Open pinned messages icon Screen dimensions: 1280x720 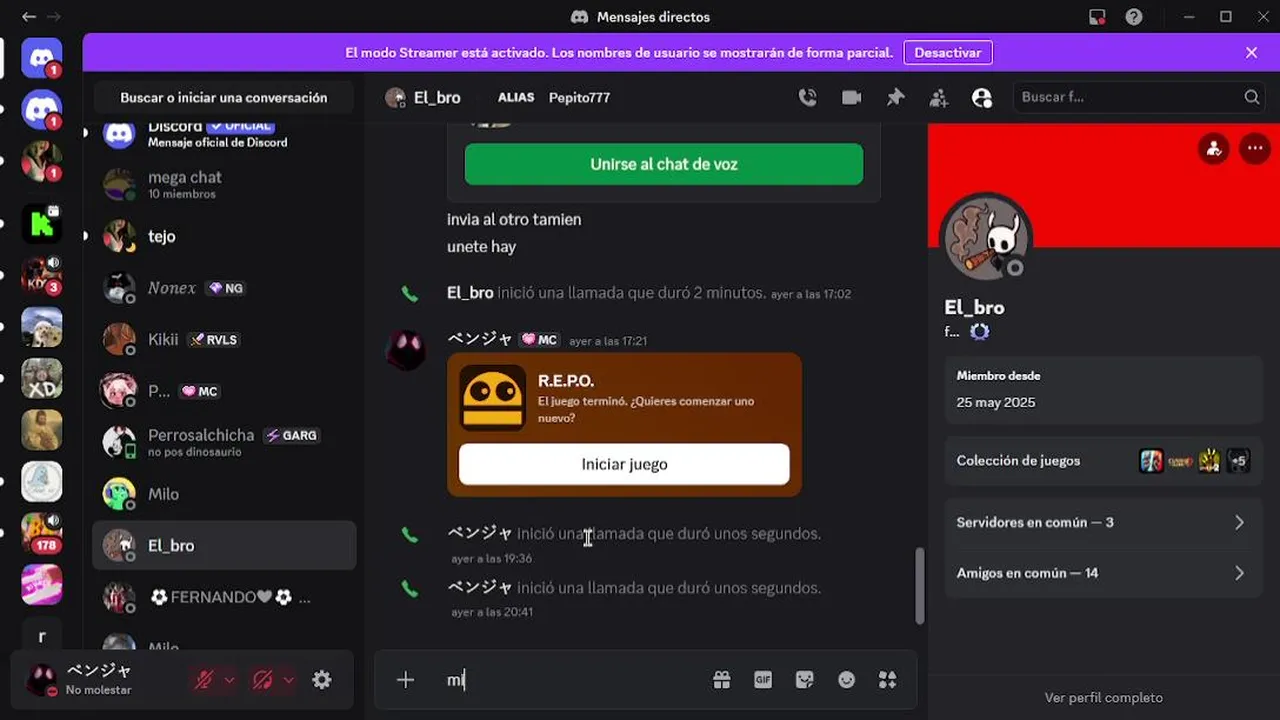(x=895, y=97)
